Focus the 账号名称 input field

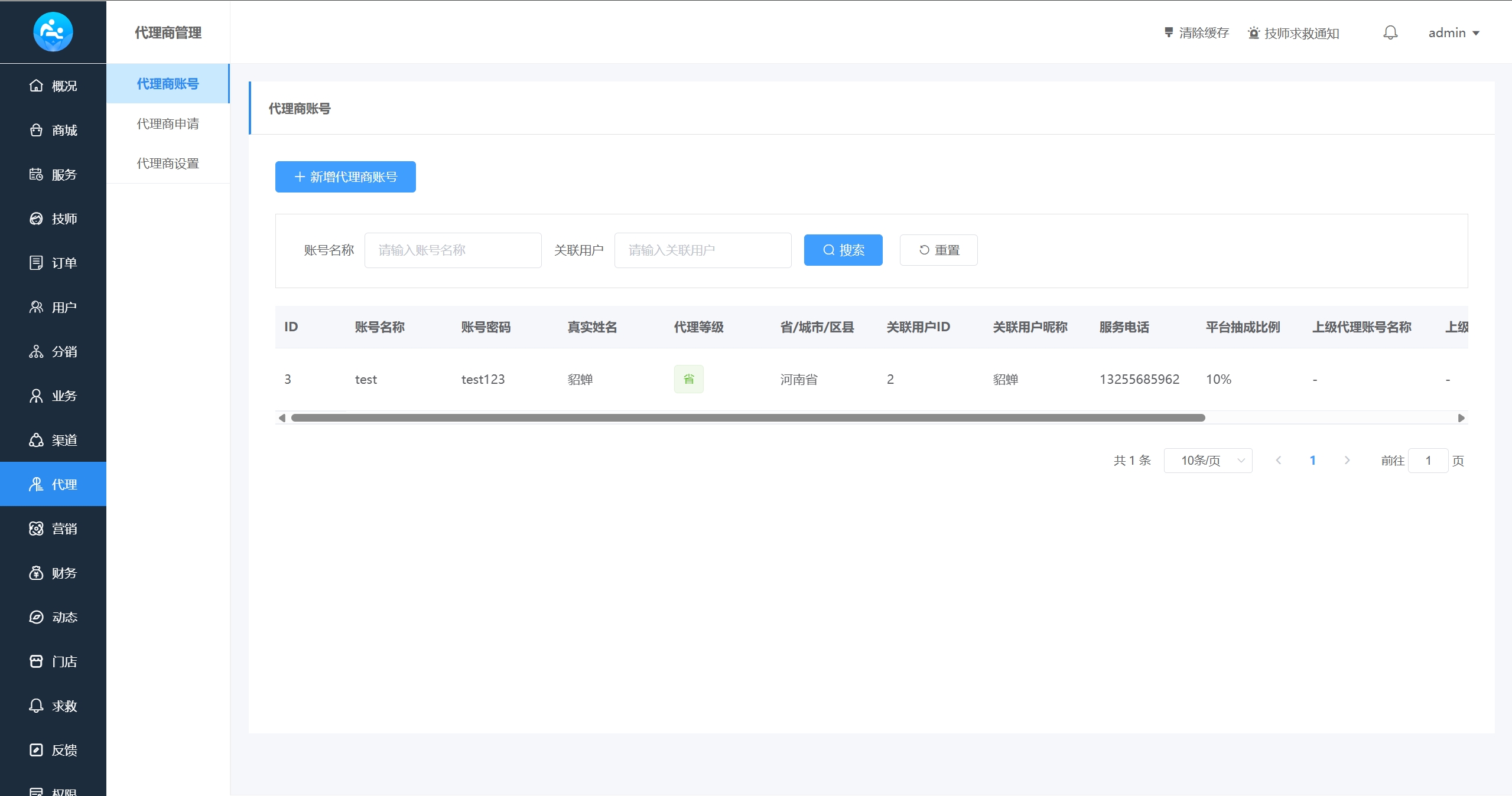click(453, 250)
